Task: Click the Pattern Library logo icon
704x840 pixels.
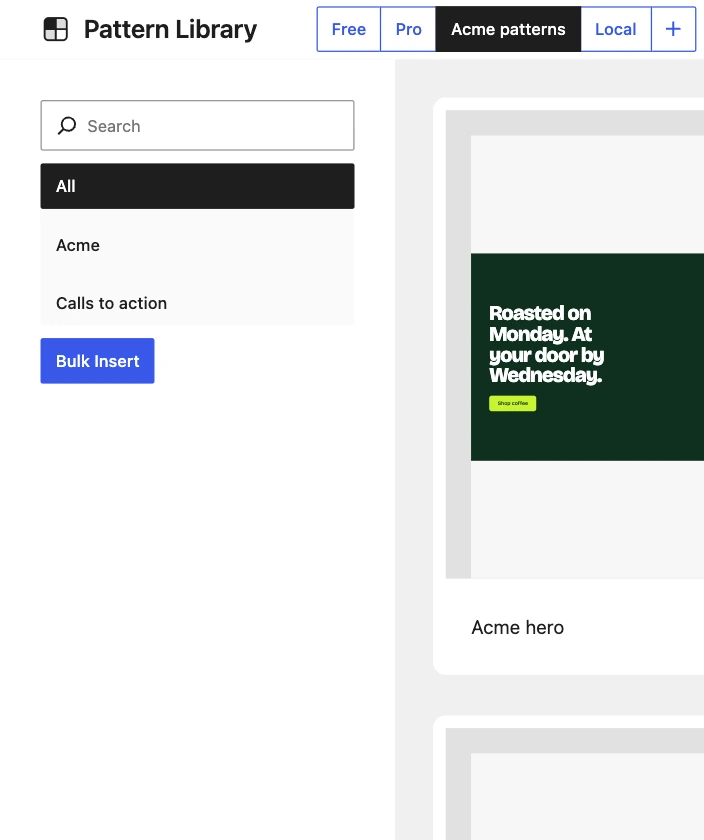Action: [56, 29]
